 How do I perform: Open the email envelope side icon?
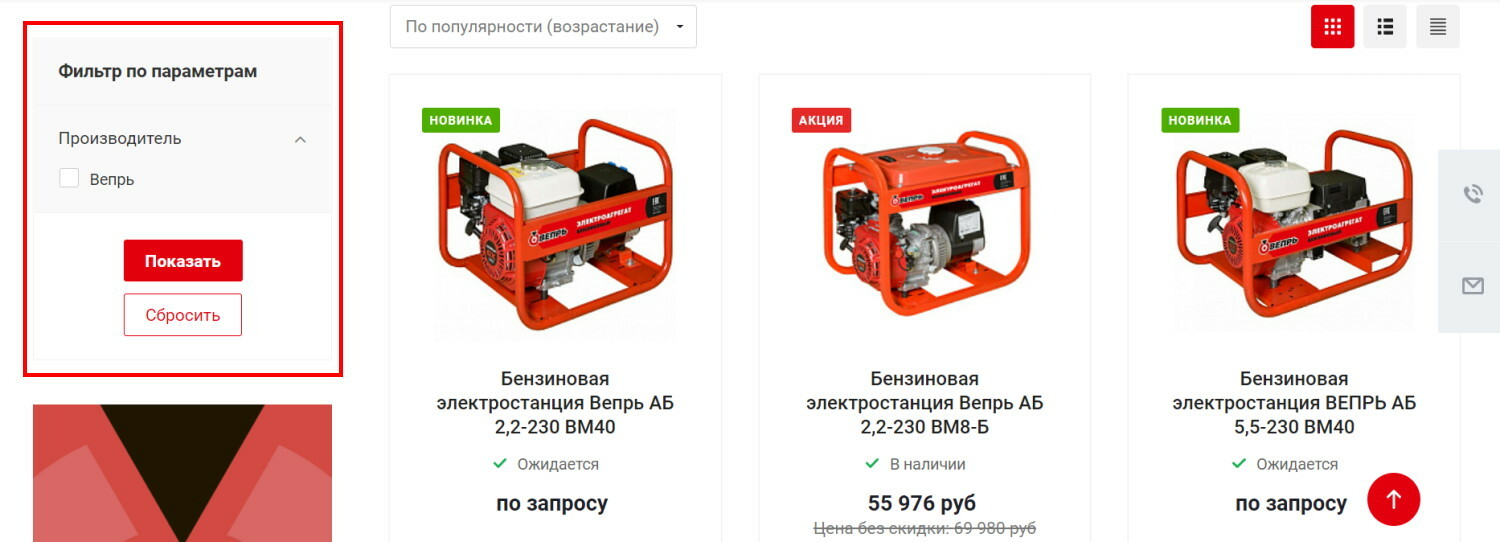(1472, 286)
